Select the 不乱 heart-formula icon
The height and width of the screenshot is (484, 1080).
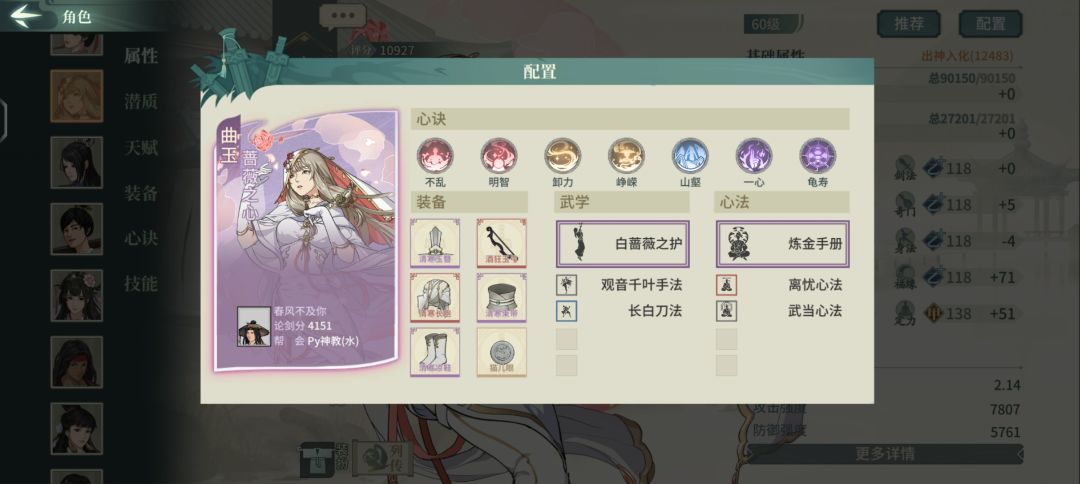point(435,156)
